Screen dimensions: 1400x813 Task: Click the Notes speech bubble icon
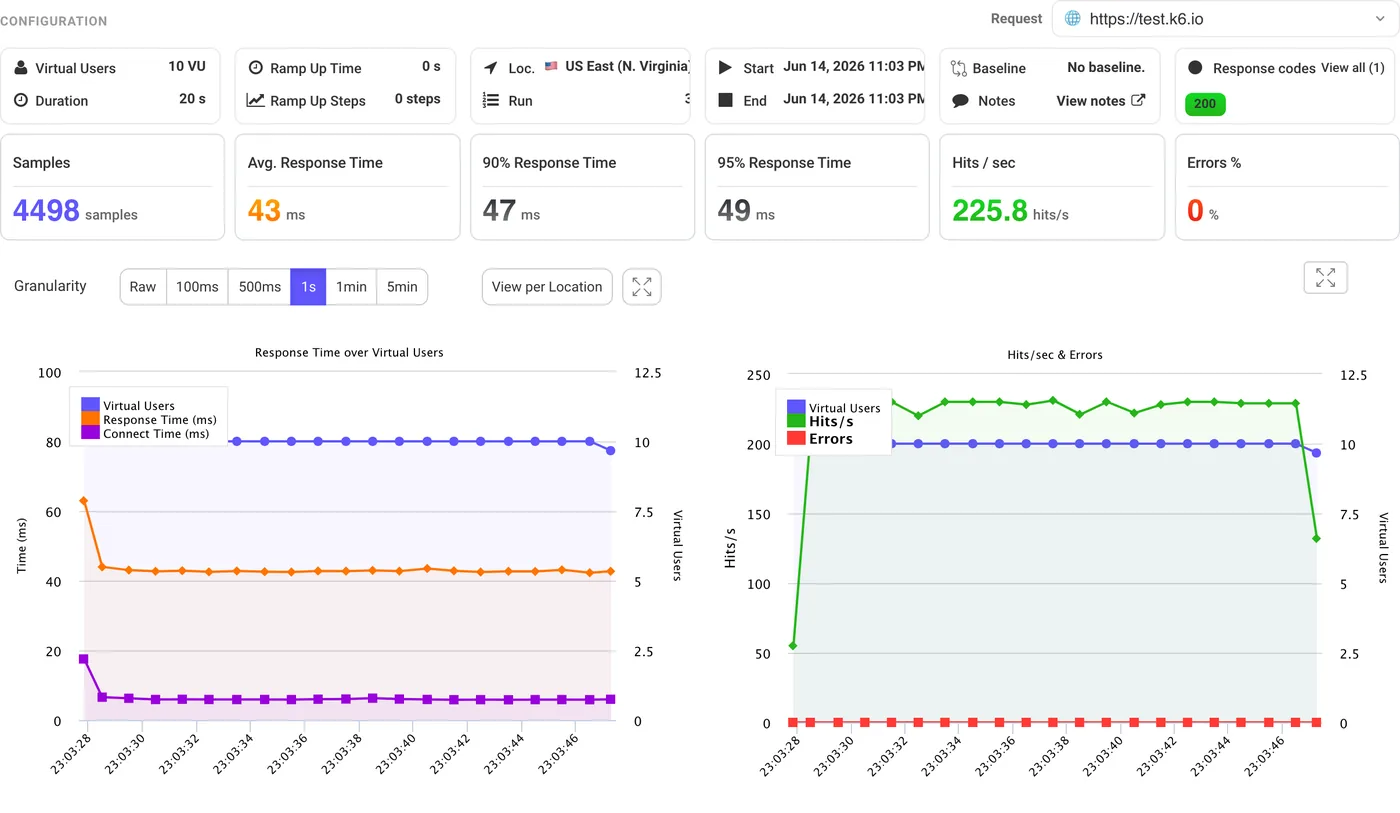pyautogui.click(x=960, y=101)
